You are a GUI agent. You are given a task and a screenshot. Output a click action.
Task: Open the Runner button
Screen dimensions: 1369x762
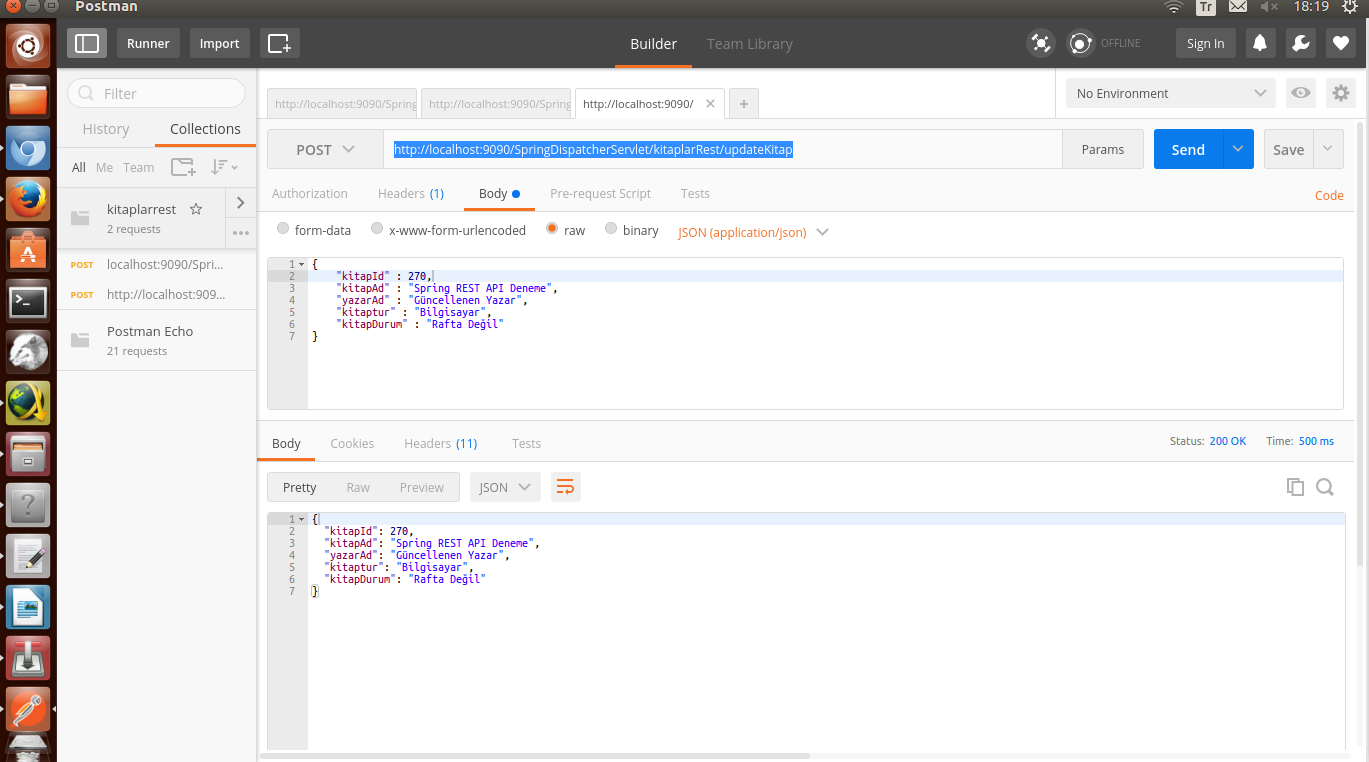pyautogui.click(x=148, y=43)
